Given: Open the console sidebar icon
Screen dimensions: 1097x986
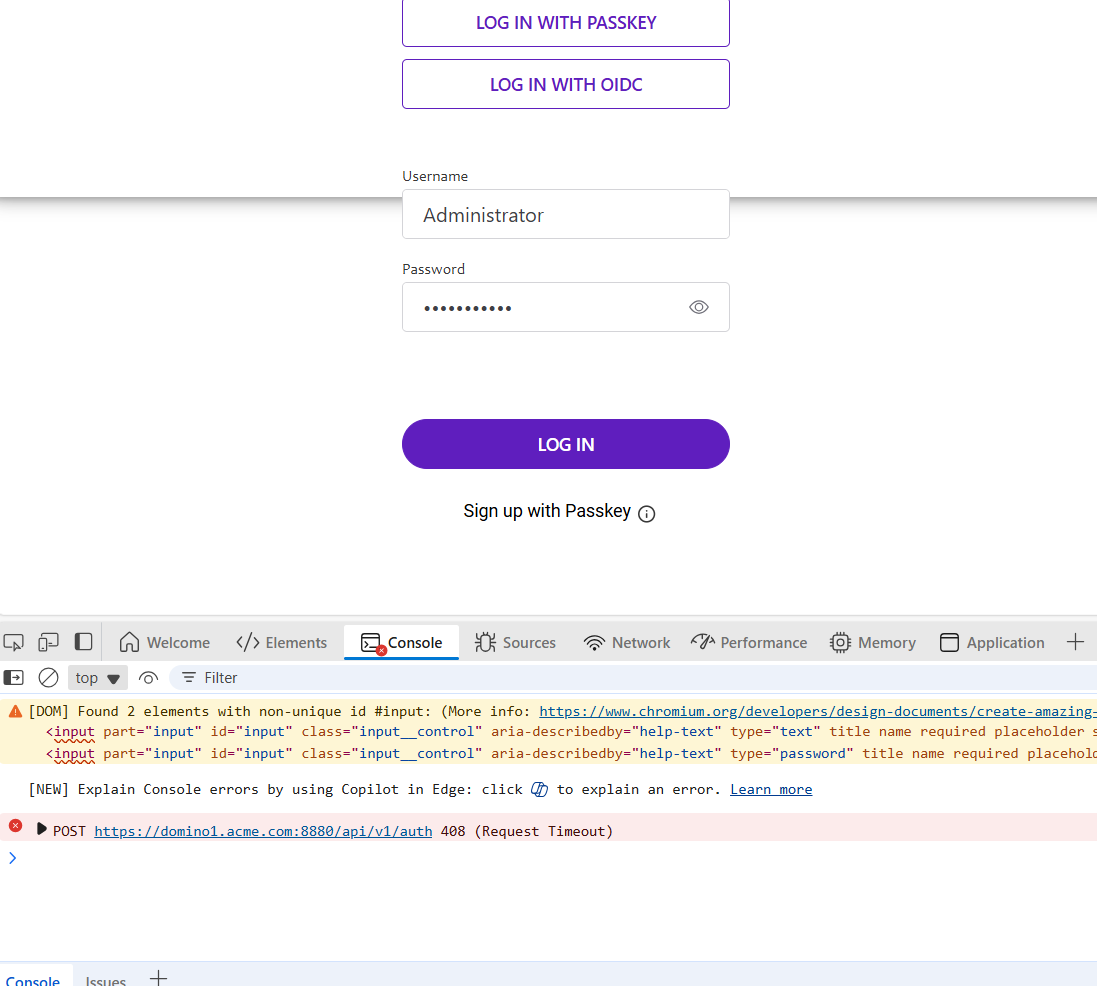Looking at the screenshot, I should [x=14, y=677].
